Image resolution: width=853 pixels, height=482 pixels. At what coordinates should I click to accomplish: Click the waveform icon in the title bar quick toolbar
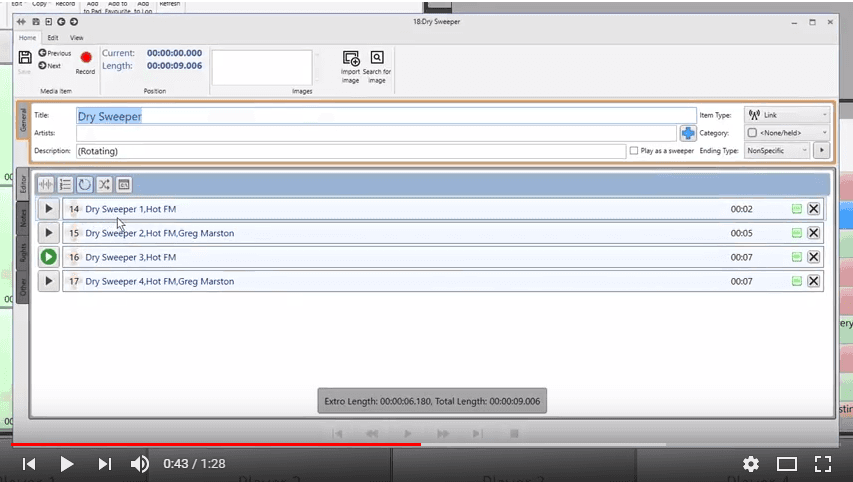pos(21,22)
